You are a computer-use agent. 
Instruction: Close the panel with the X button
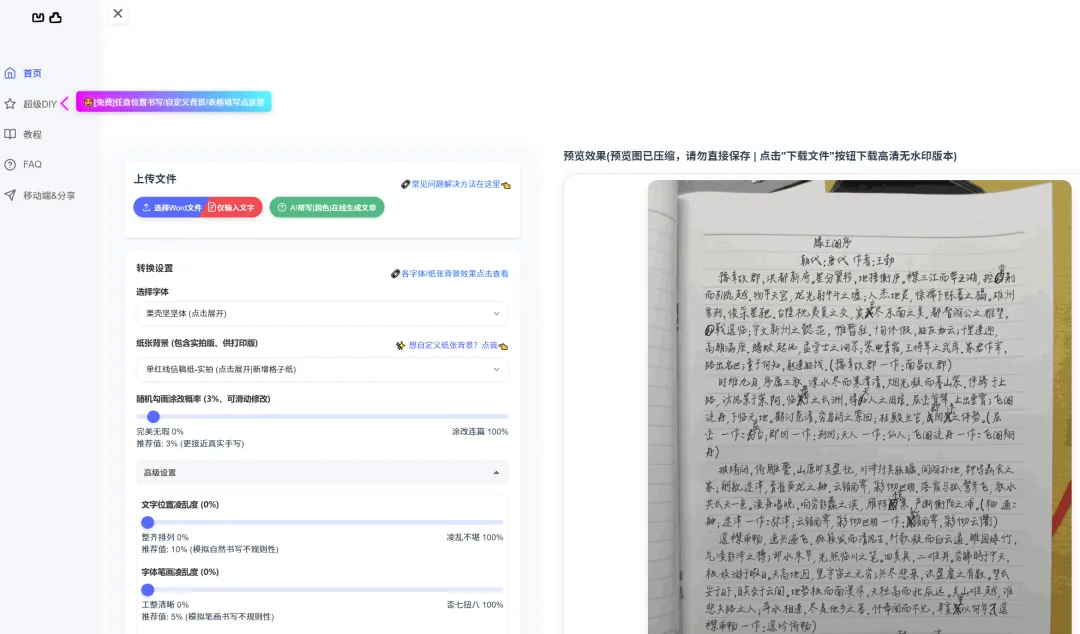[x=118, y=14]
